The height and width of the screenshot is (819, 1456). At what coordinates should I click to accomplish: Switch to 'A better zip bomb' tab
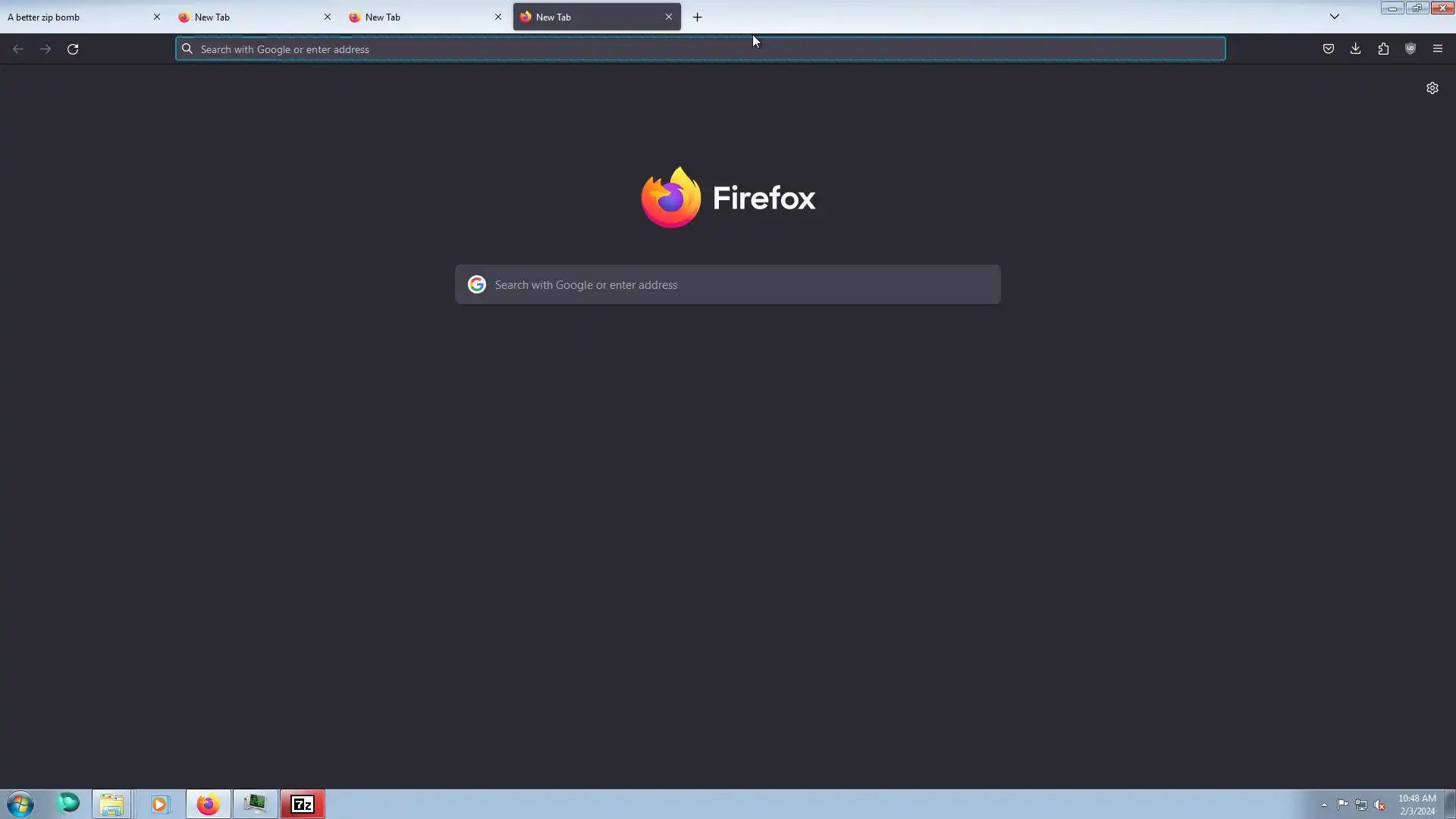(76, 17)
